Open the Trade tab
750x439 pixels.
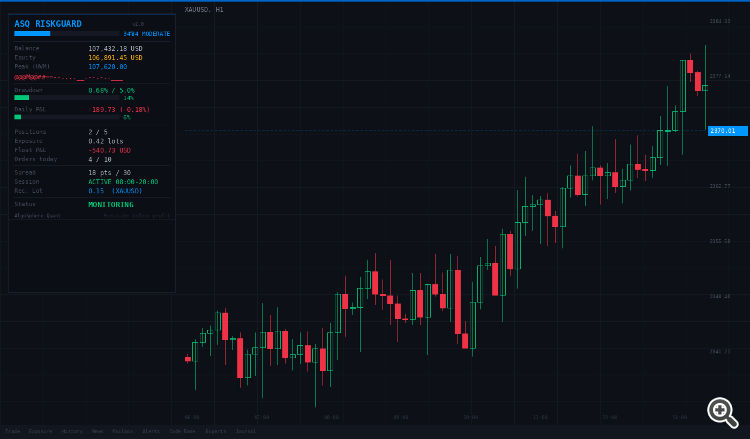pos(13,431)
